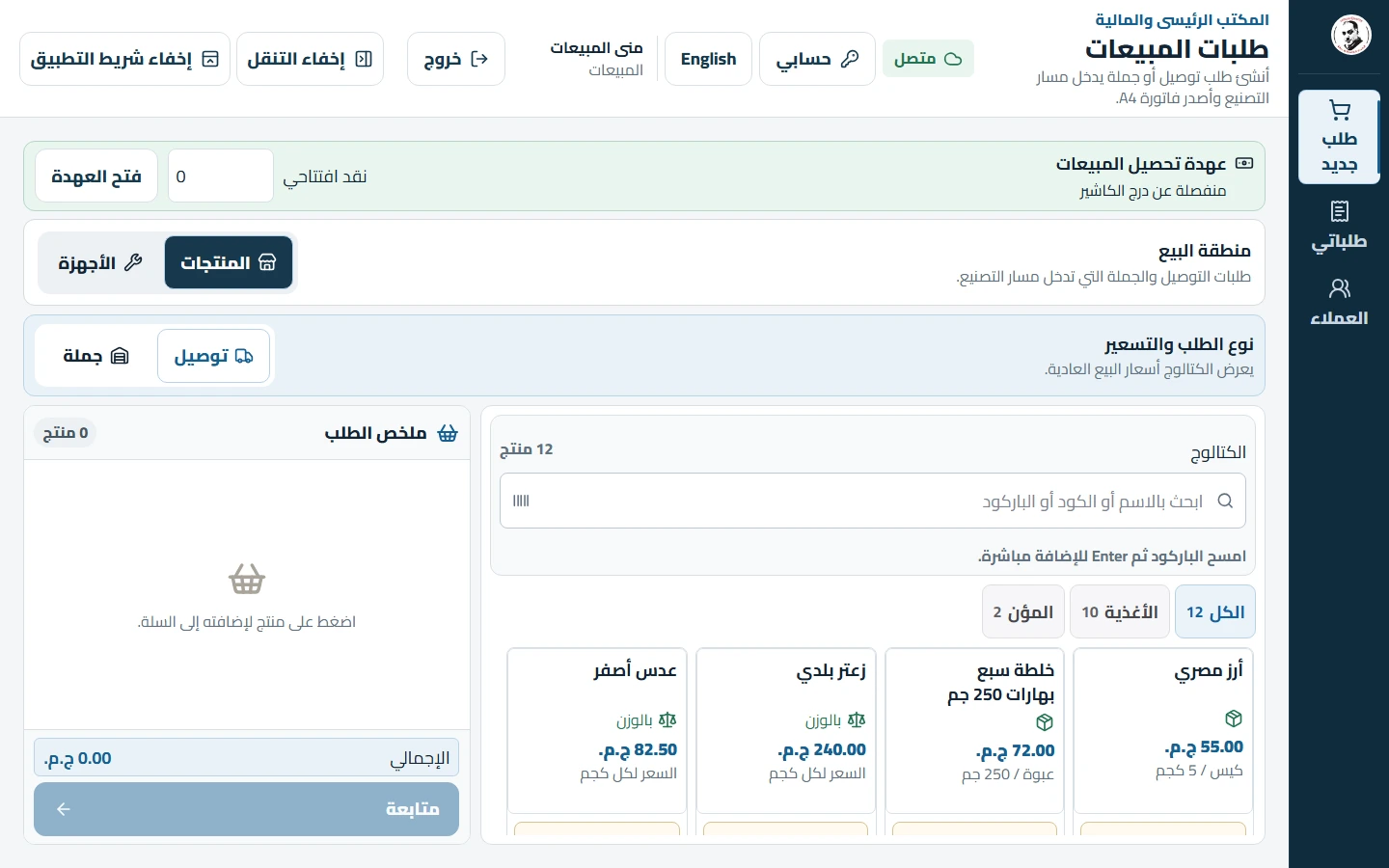Click the منى المبيعات user name
This screenshot has width=1389, height=868.
pyautogui.click(x=597, y=48)
